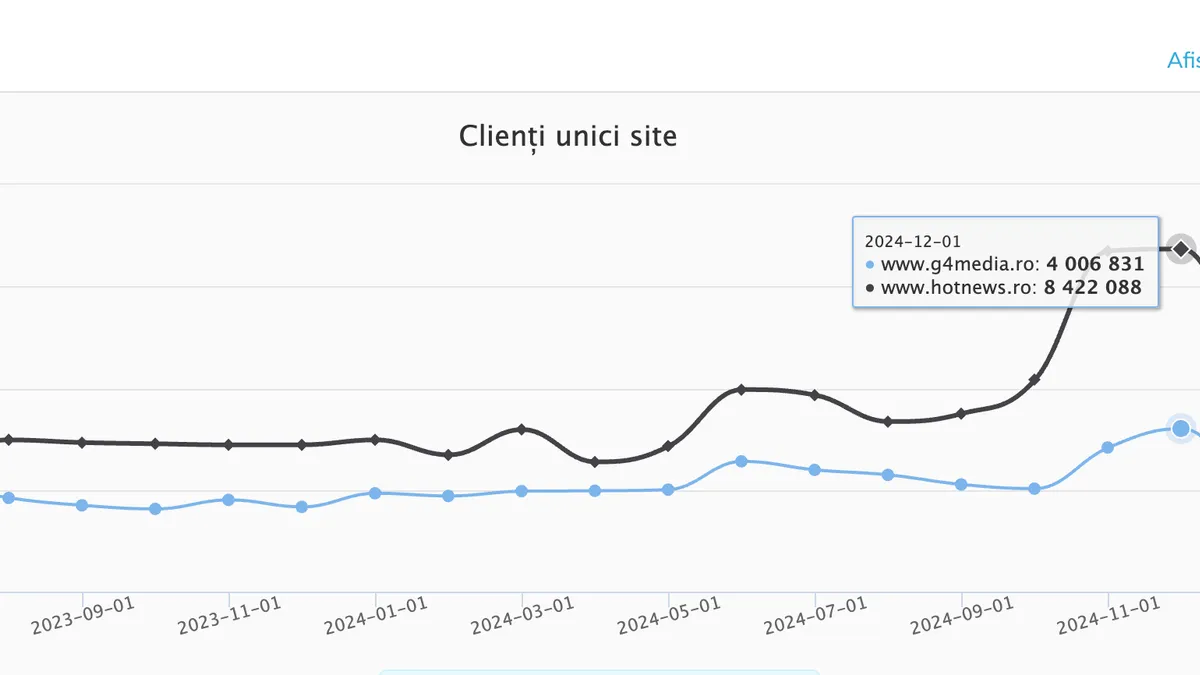Viewport: 1200px width, 675px height.
Task: Click www.g4media.ro entry in the tooltip
Action: click(x=1004, y=265)
